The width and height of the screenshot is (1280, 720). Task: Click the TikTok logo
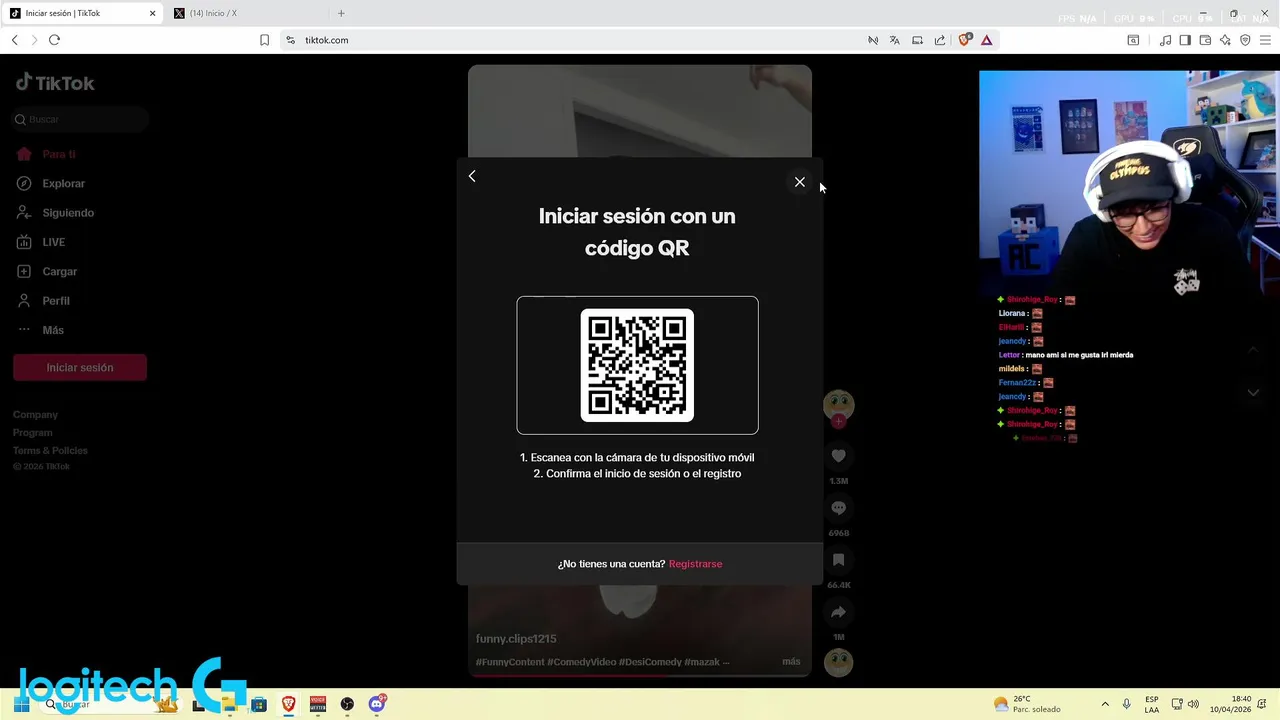pos(55,83)
